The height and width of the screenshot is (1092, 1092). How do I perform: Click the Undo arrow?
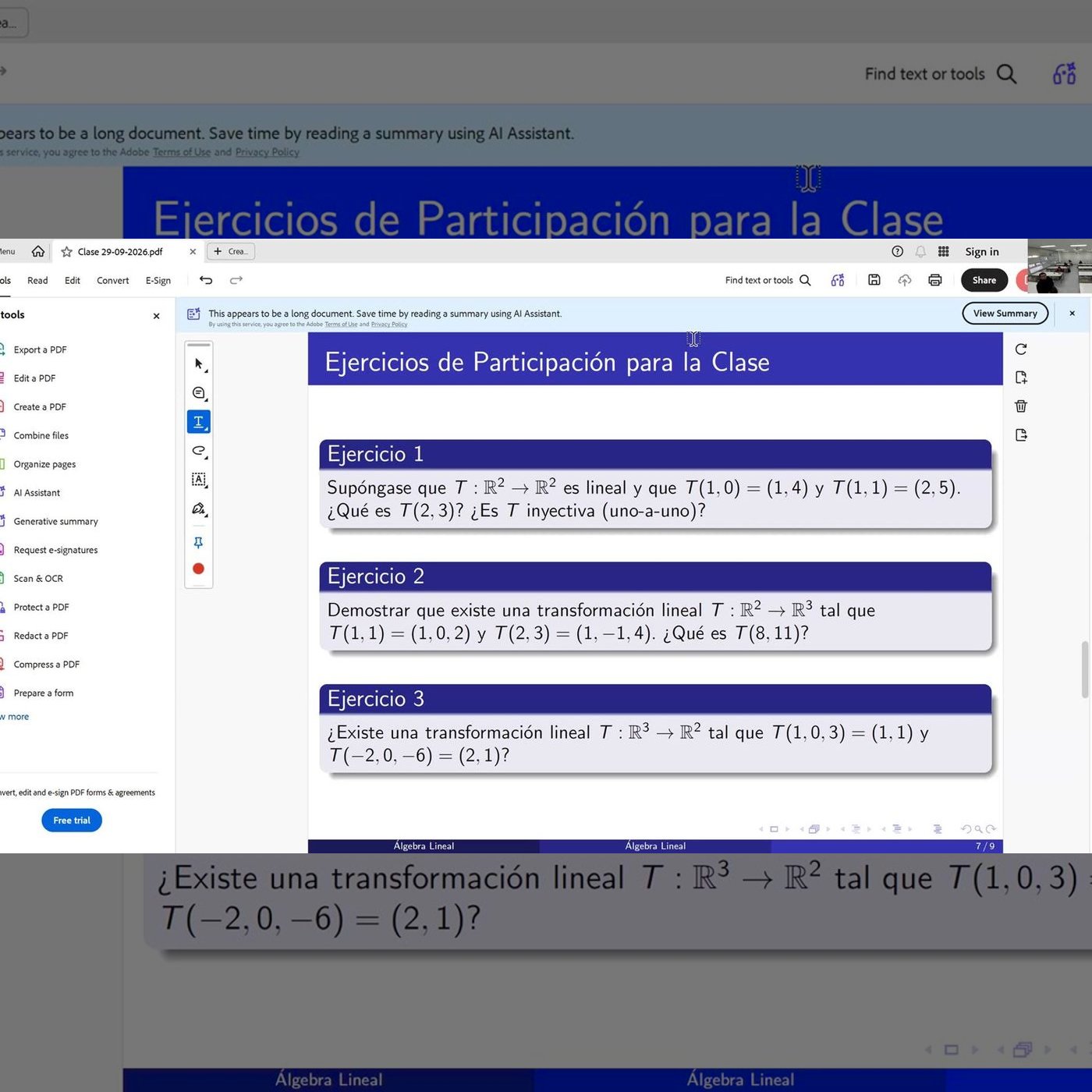point(206,280)
